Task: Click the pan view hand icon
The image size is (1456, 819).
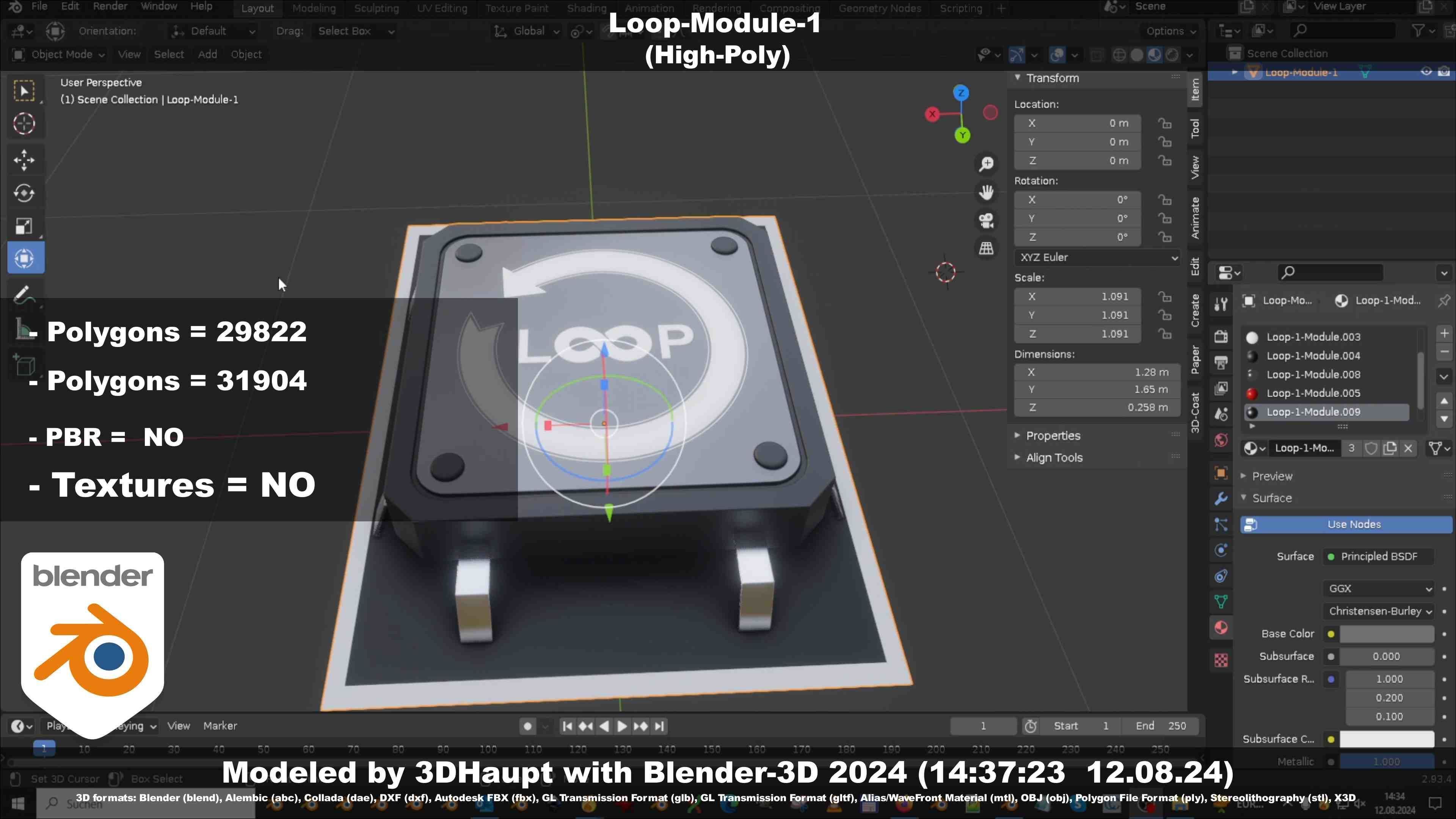Action: [986, 192]
